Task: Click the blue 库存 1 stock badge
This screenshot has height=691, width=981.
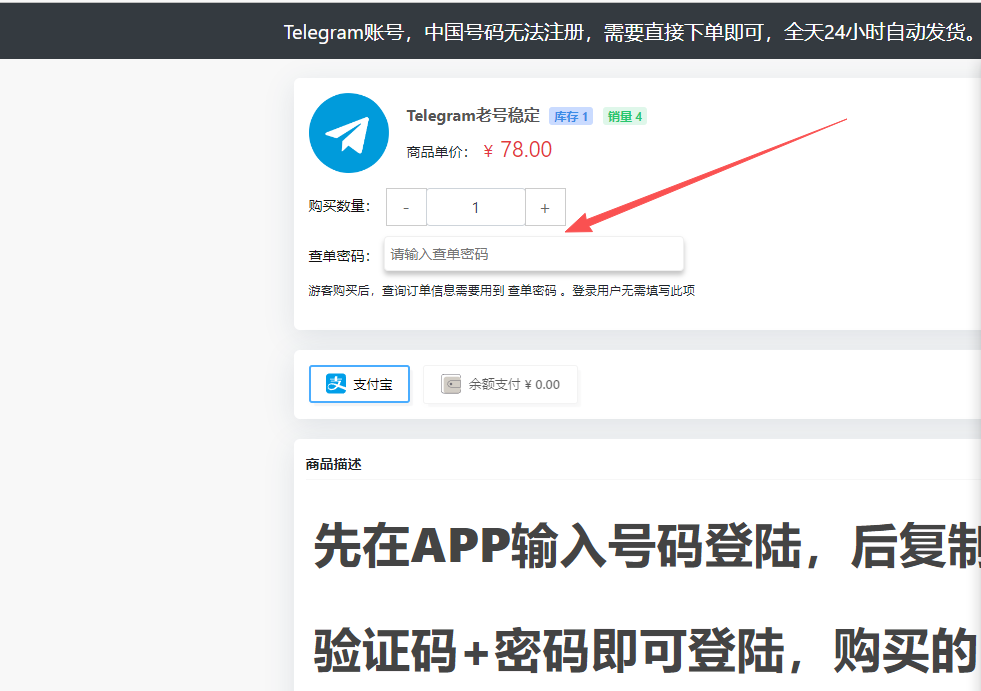Action: pyautogui.click(x=571, y=116)
